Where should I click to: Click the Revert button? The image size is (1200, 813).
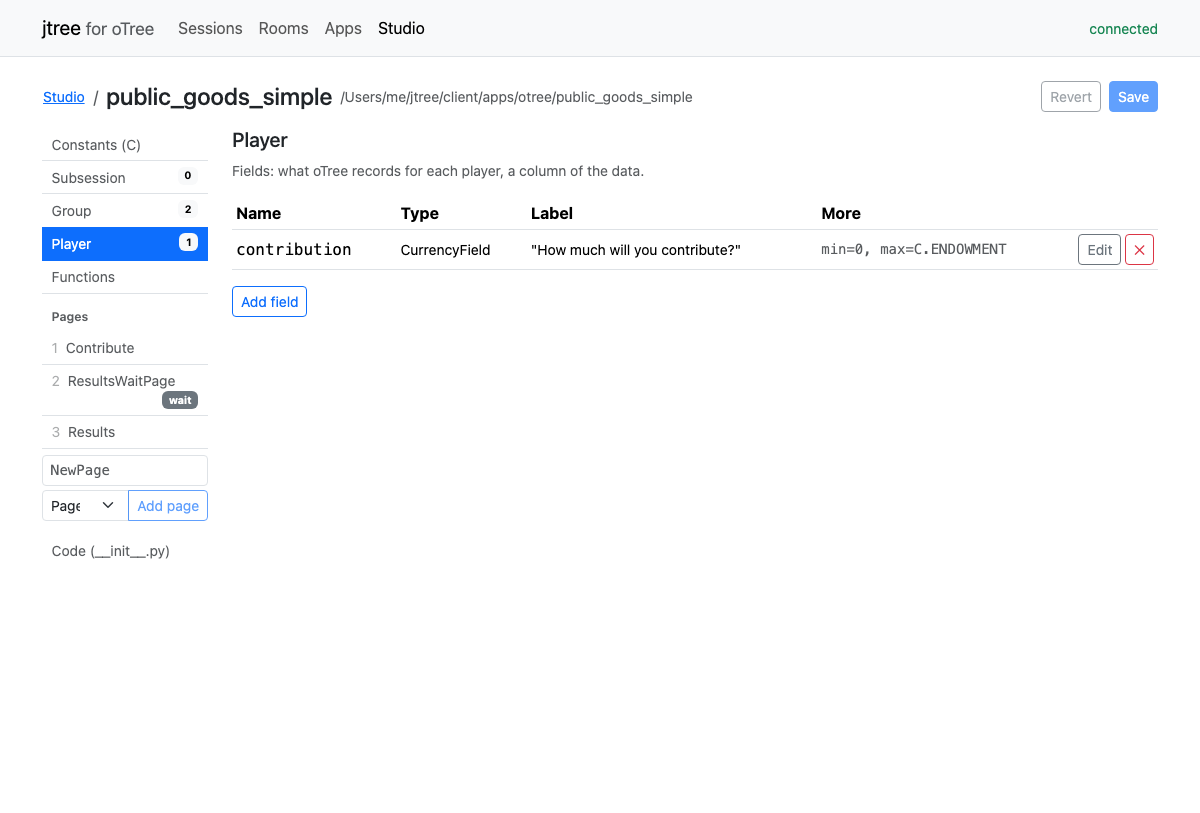(x=1071, y=97)
